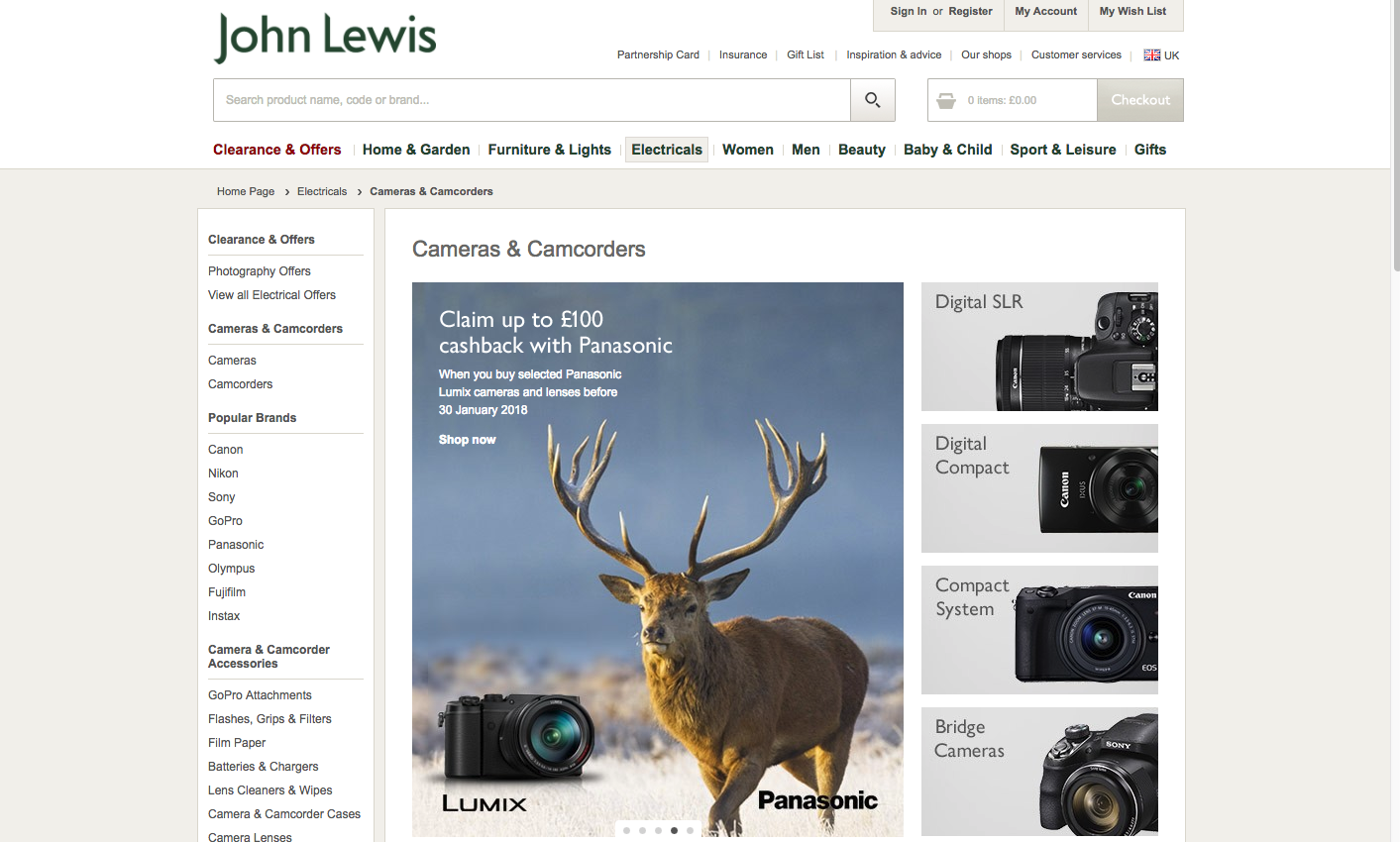
Task: Open Camera & Camcorder Cases link
Action: click(284, 814)
